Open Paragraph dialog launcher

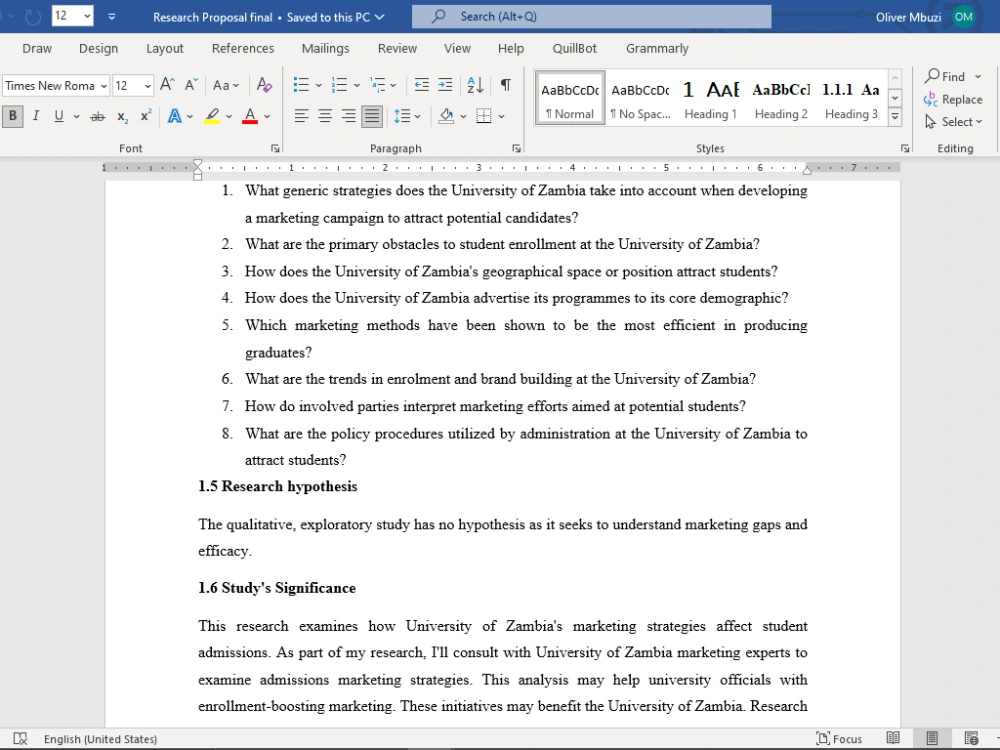pyautogui.click(x=516, y=149)
